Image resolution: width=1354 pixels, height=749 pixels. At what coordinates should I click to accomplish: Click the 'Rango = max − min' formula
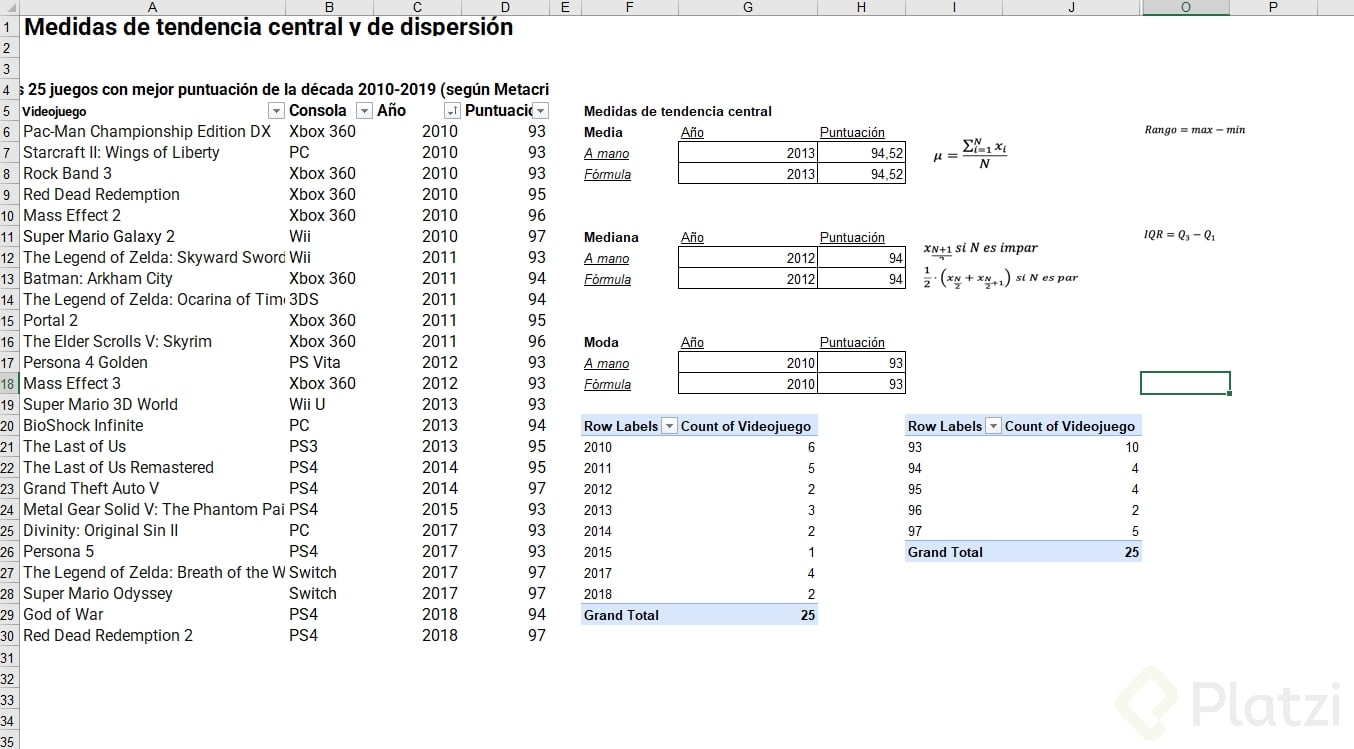pos(1195,130)
